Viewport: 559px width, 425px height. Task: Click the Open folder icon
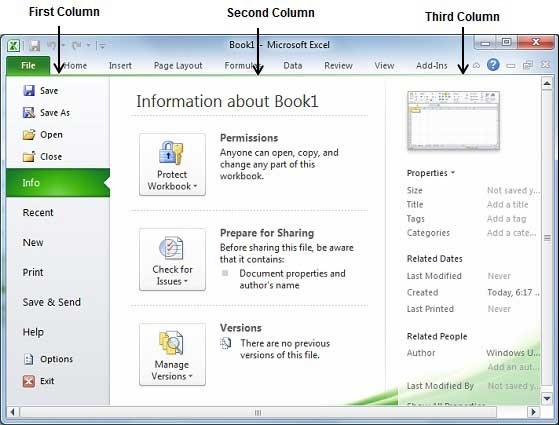[x=29, y=135]
